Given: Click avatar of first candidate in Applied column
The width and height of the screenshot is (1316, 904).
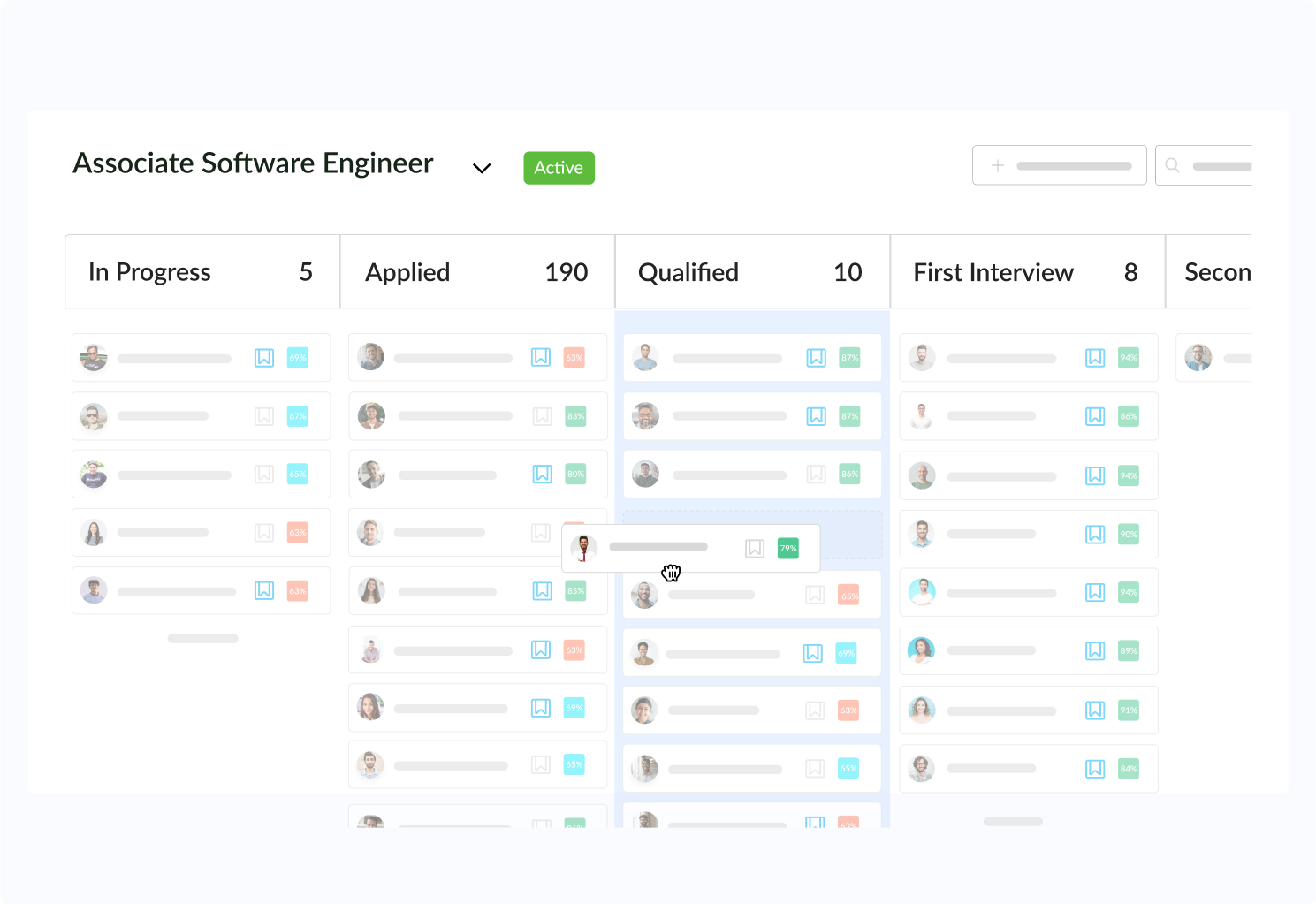Looking at the screenshot, I should 371,357.
